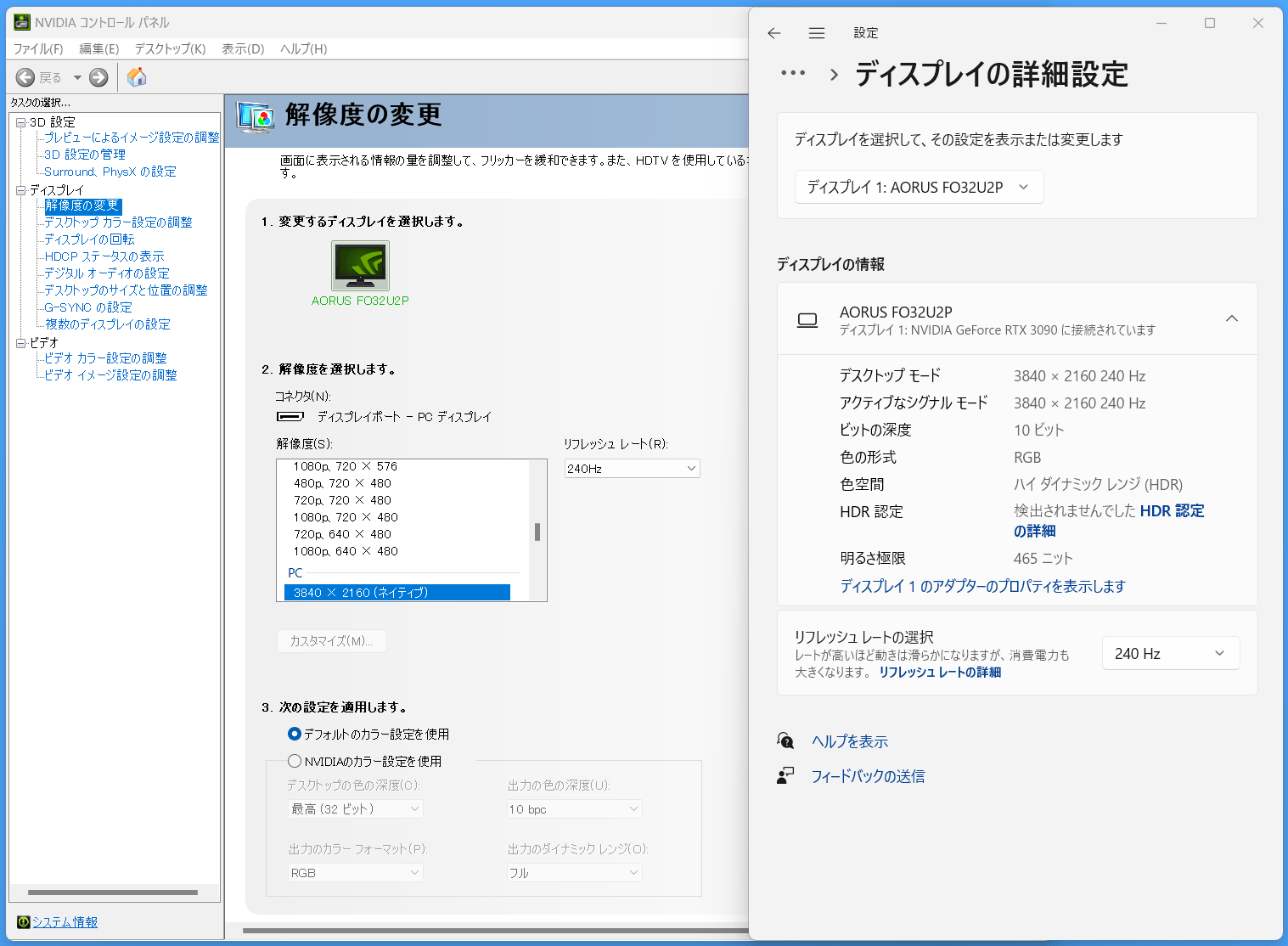The image size is (1288, 946).
Task: Select デジタル オーディオの設定 tree item
Action: pos(107,273)
